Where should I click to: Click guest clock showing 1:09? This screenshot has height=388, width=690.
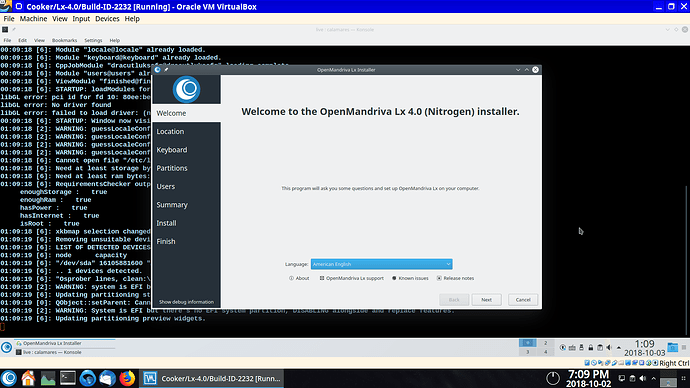pos(645,348)
